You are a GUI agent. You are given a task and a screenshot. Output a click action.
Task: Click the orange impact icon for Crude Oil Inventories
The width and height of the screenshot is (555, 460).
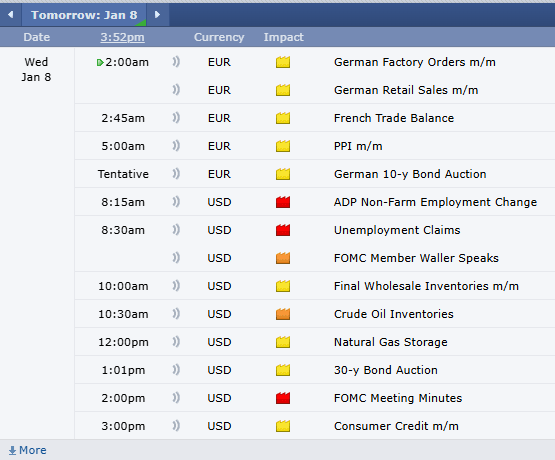click(x=283, y=314)
